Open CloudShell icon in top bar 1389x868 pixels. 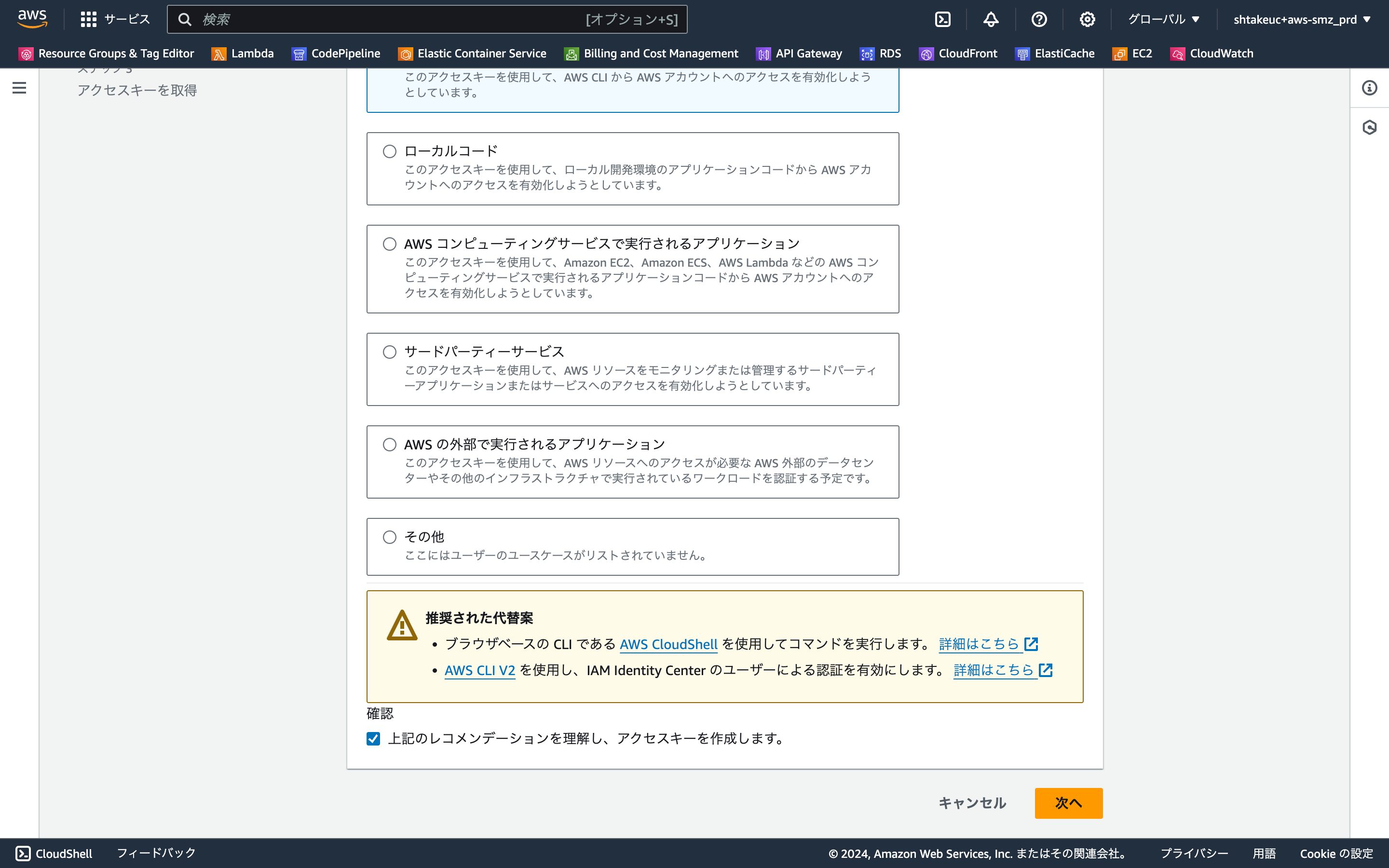coord(942,19)
